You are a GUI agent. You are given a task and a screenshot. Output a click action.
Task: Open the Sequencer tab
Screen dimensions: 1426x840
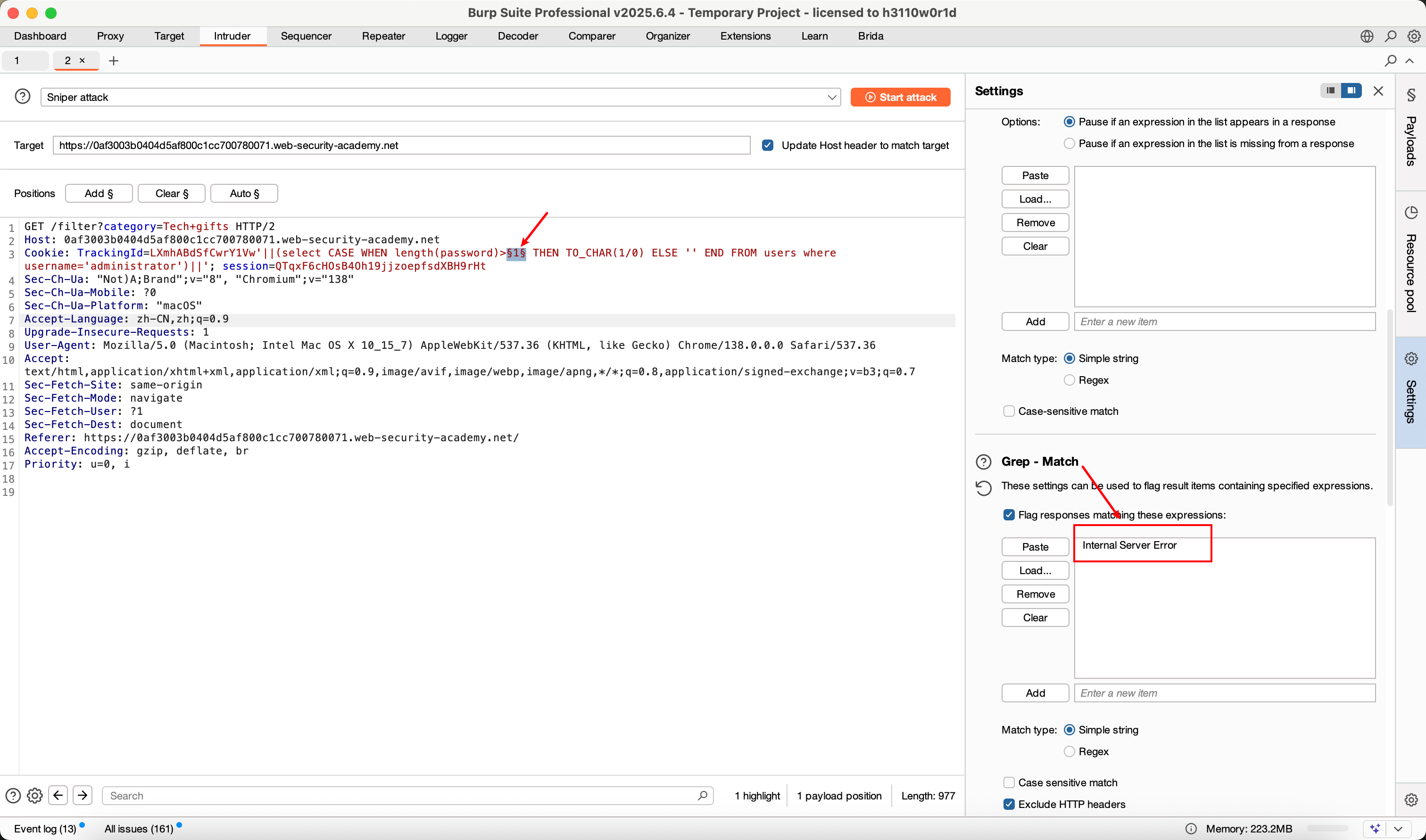pos(306,36)
